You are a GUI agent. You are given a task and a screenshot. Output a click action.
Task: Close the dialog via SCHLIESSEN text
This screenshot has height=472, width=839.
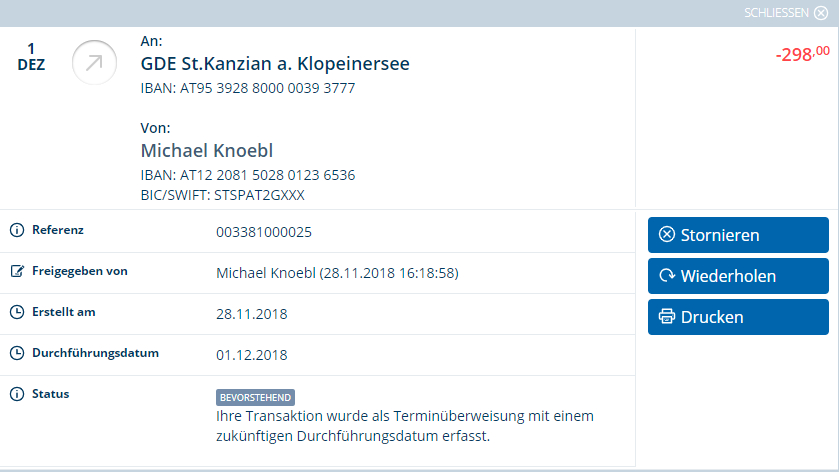[x=776, y=13]
